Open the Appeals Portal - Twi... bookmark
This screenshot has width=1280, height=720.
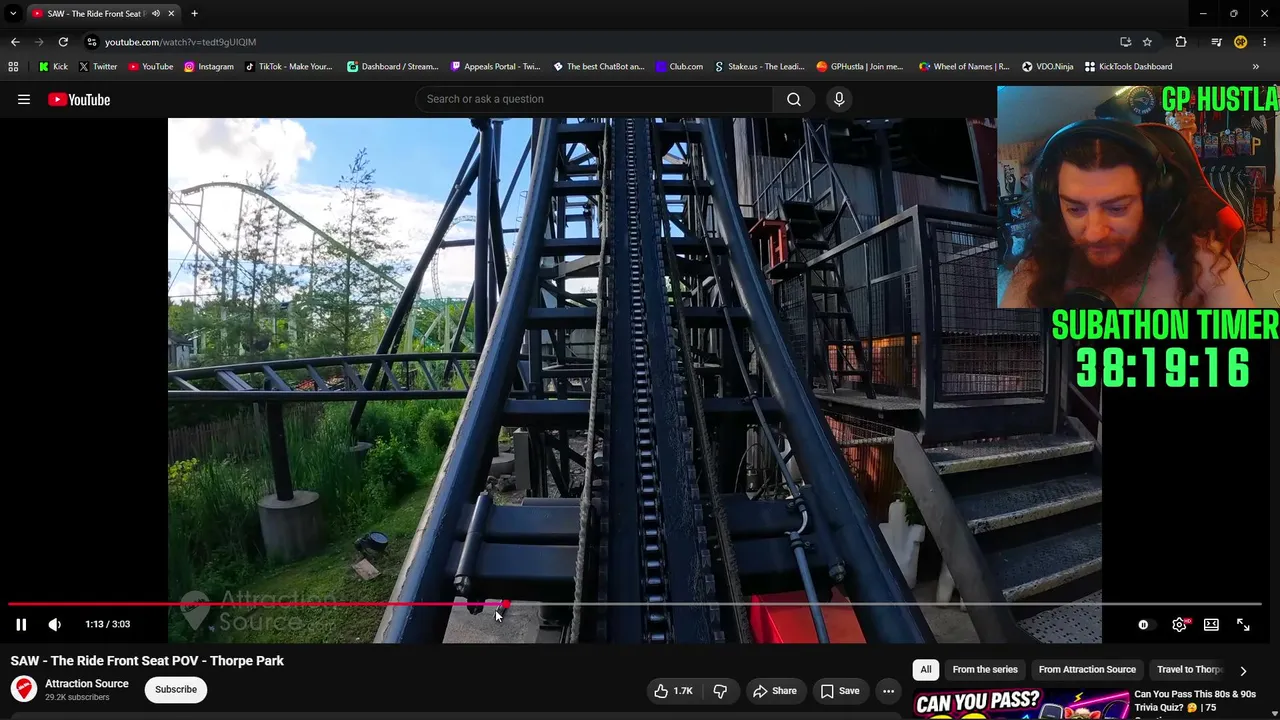(496, 67)
